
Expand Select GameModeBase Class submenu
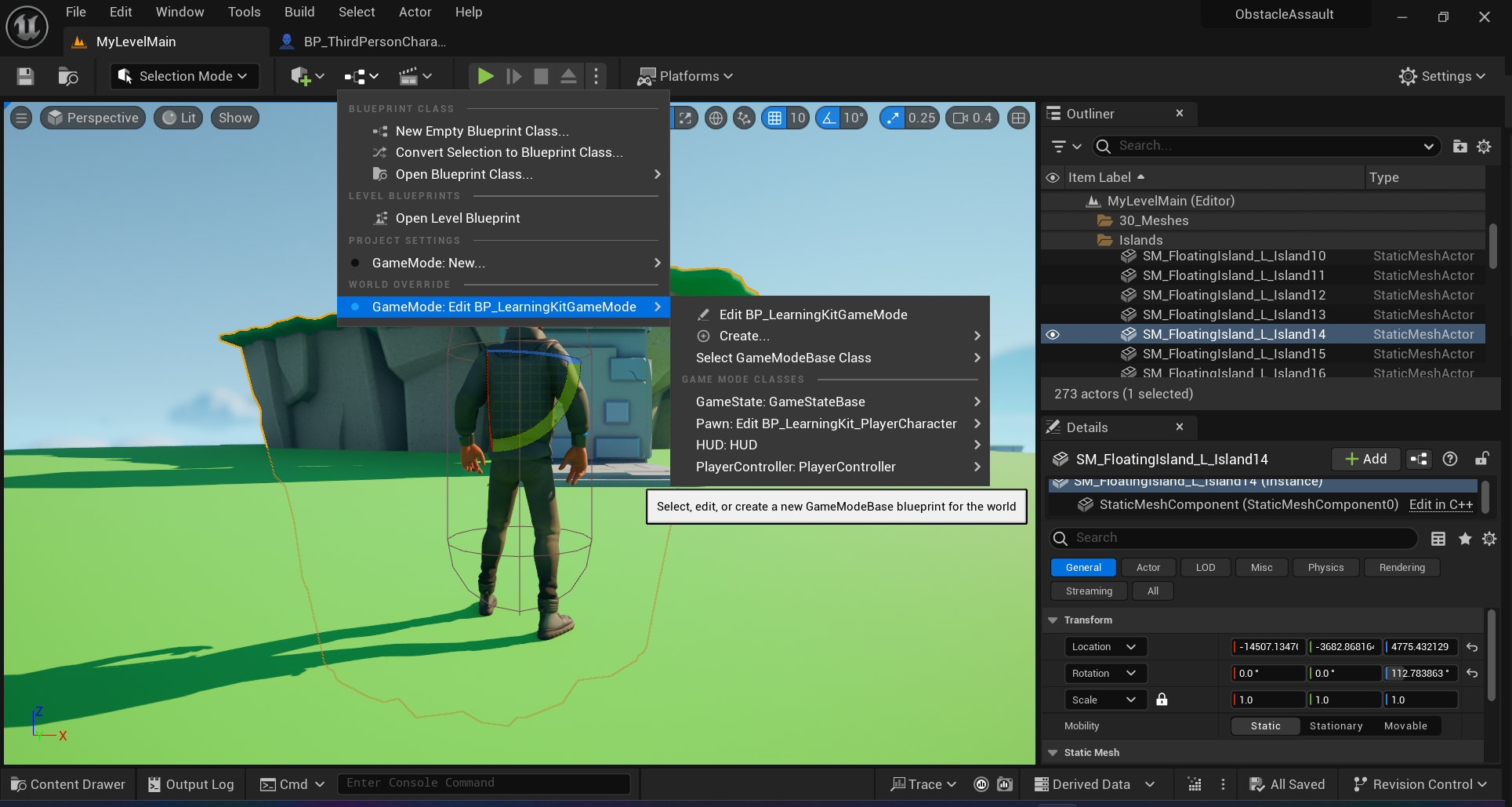tap(830, 358)
